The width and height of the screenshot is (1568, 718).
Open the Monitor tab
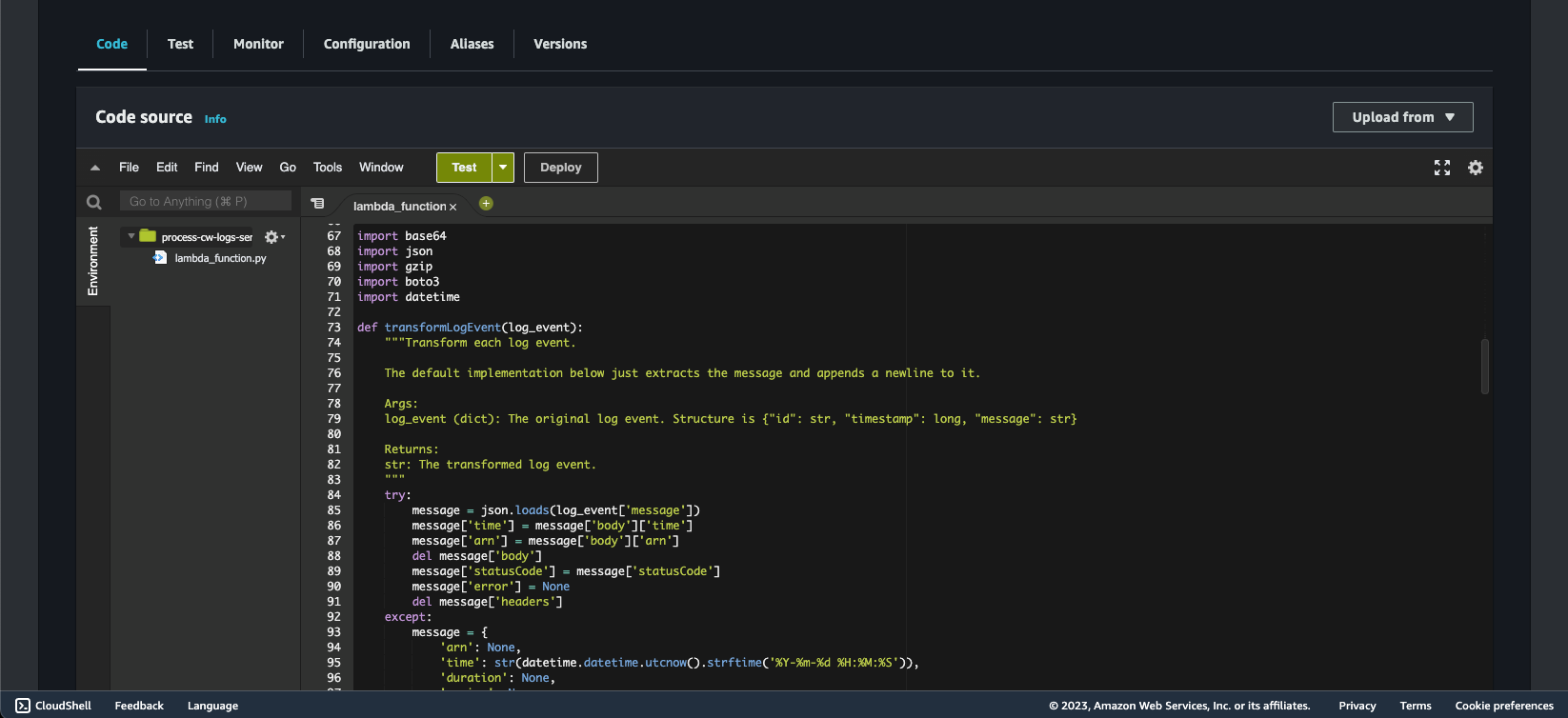tap(258, 44)
